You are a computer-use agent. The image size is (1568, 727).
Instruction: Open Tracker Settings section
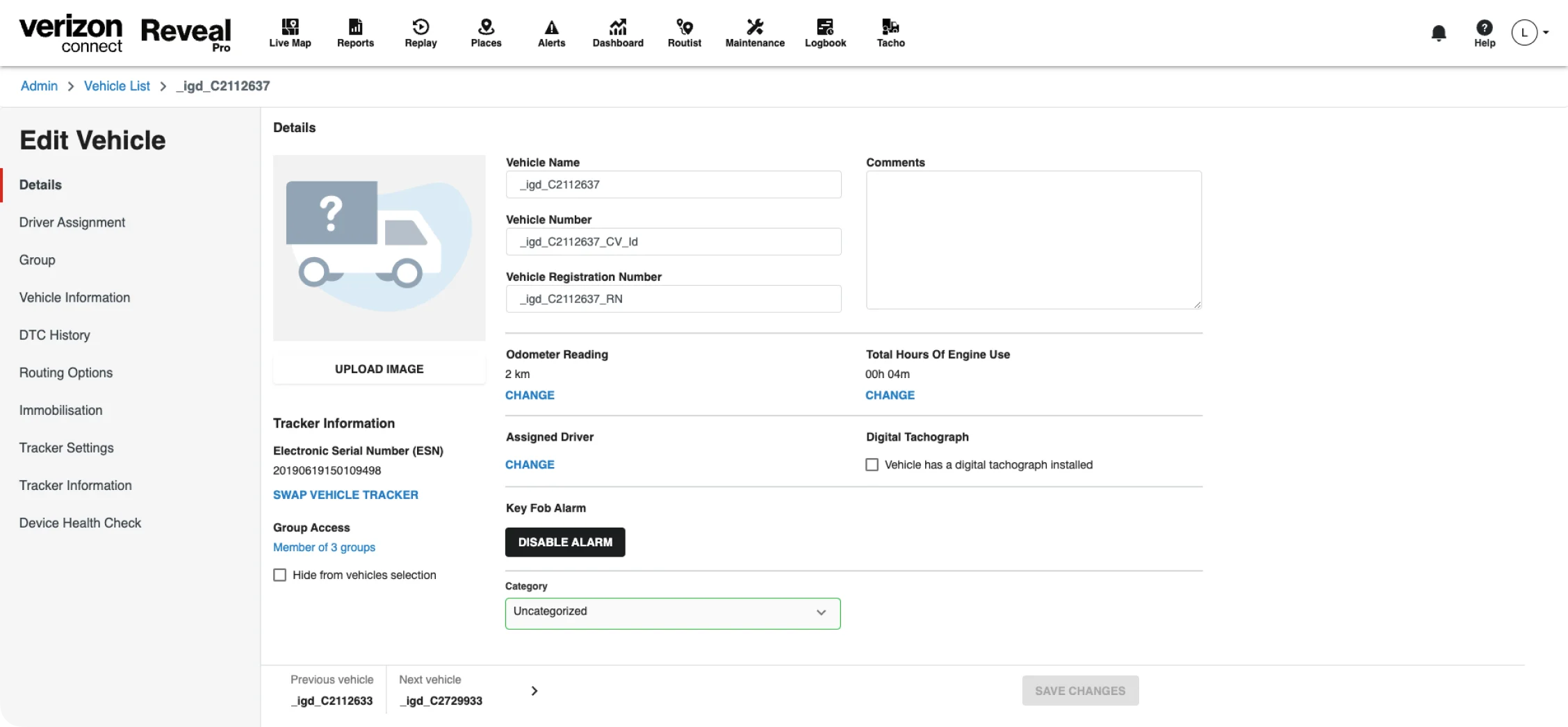tap(66, 448)
